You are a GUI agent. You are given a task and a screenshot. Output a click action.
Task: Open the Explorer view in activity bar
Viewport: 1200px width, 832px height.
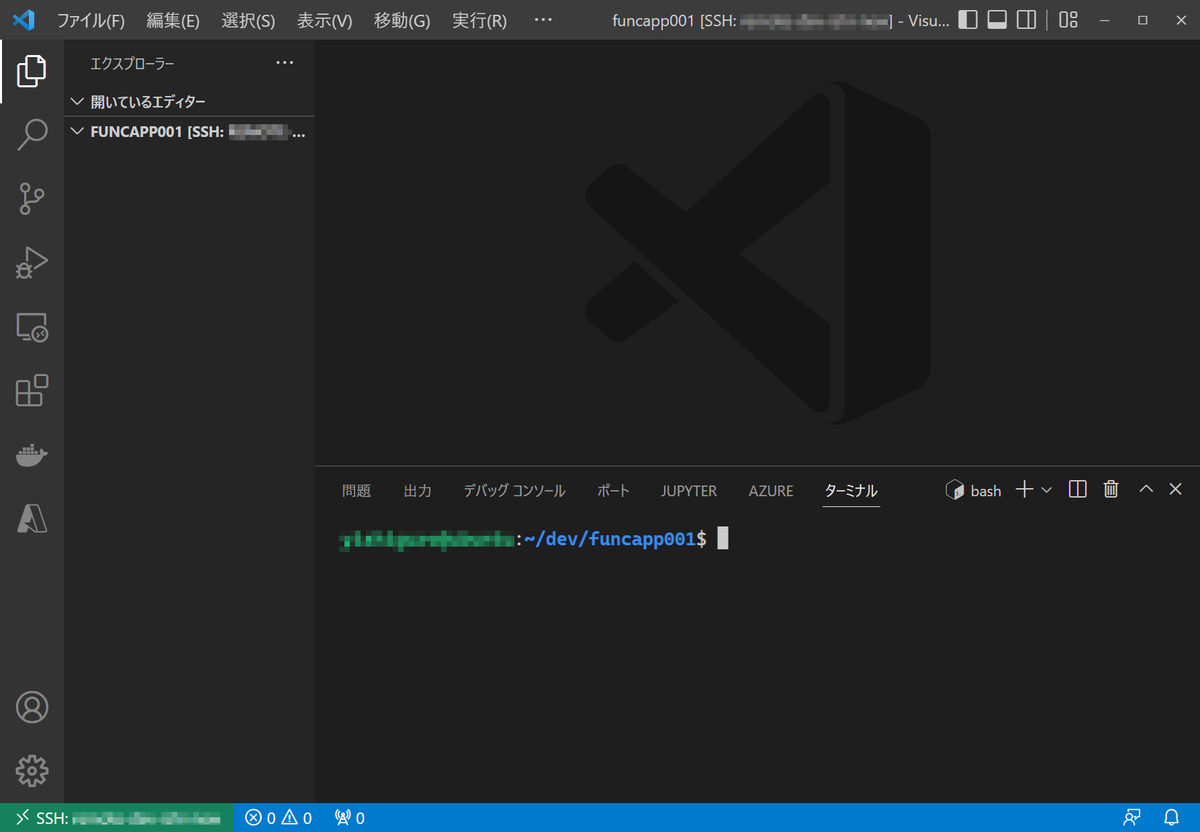click(x=32, y=71)
